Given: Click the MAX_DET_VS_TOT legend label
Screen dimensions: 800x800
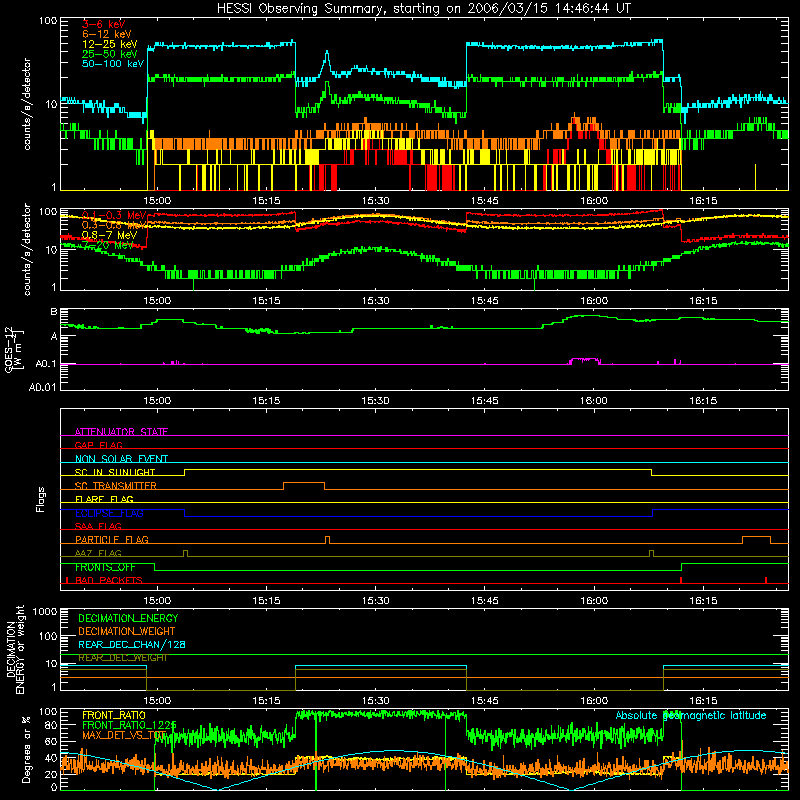Looking at the screenshot, I should (x=124, y=735).
